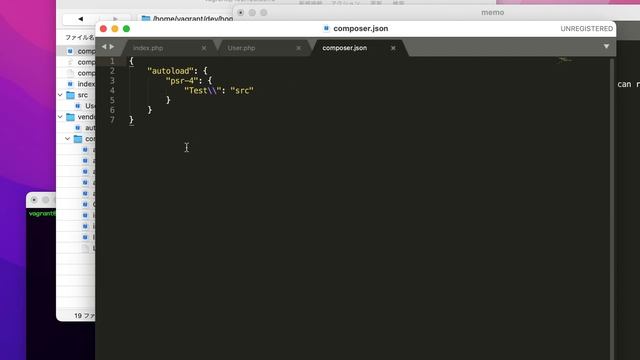
Task: Go to next tab with right arrow
Action: [112, 47]
